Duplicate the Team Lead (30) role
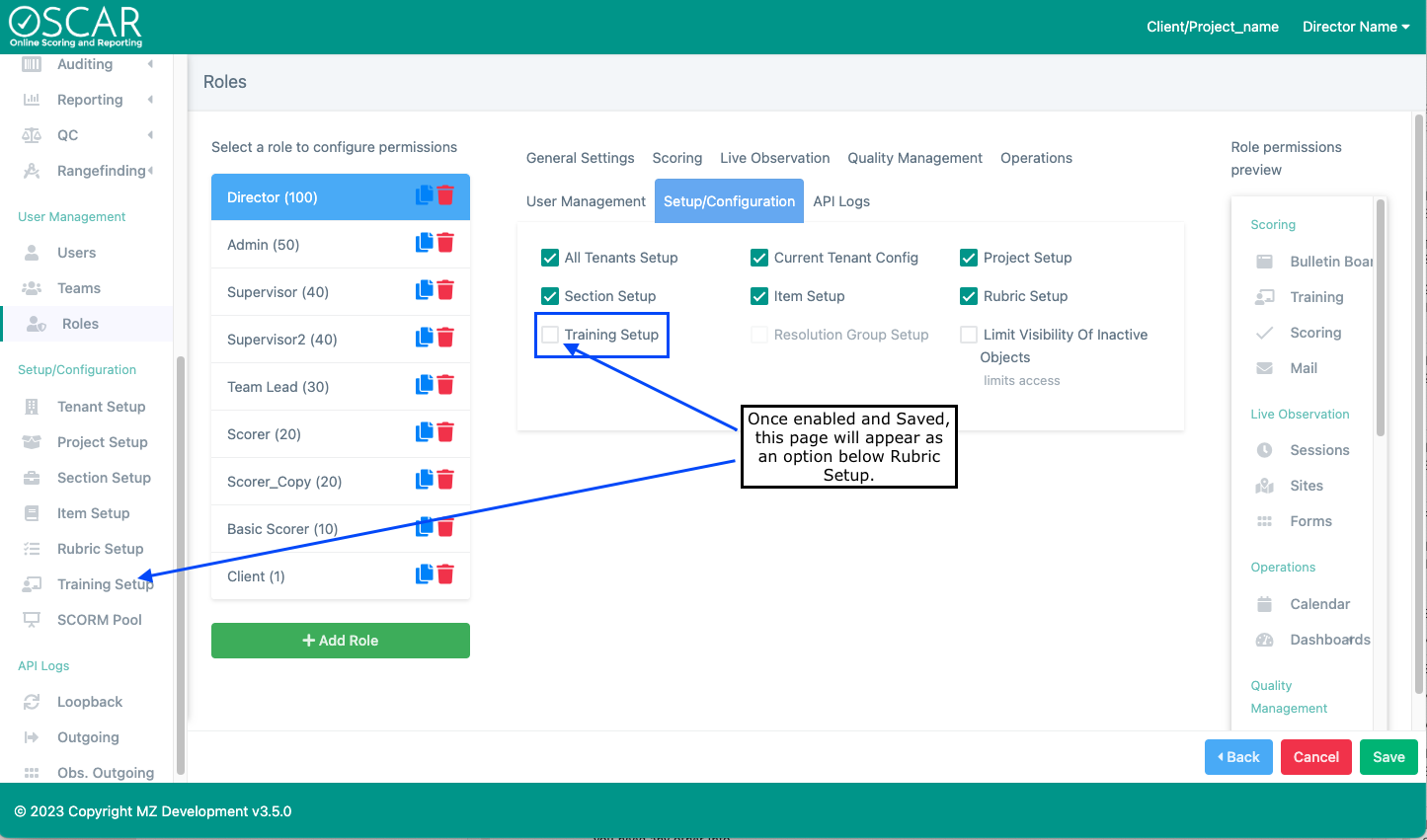The image size is (1427, 840). [424, 385]
